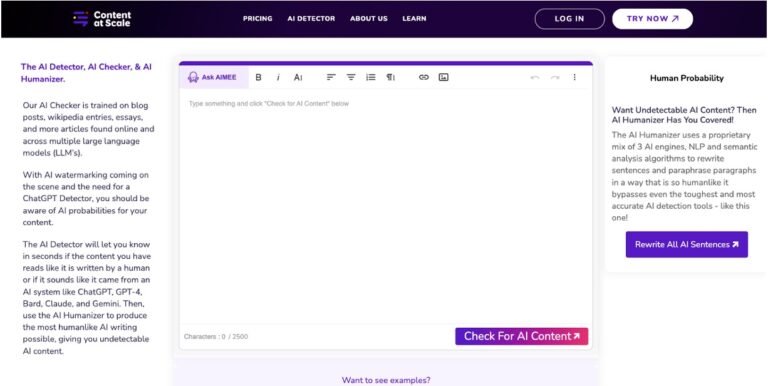Toggle bold formatting in the editor
Screen dimensions: 768x386
pyautogui.click(x=259, y=77)
